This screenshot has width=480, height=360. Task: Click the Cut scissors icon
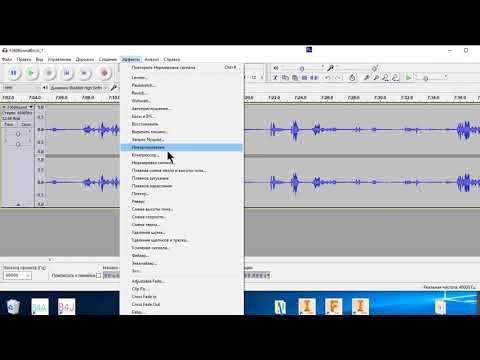[x=275, y=78]
